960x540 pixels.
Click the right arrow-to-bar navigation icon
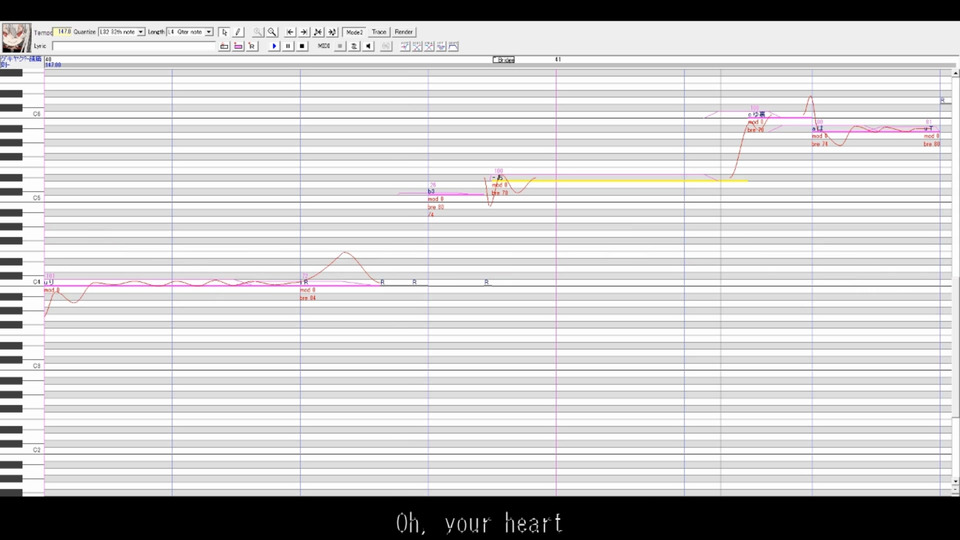304,32
